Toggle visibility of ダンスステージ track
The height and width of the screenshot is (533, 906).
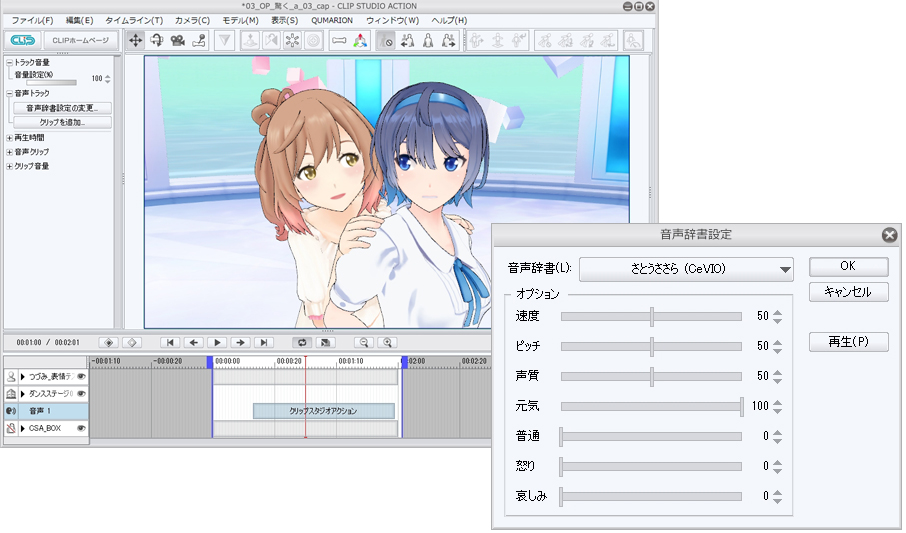[x=81, y=394]
